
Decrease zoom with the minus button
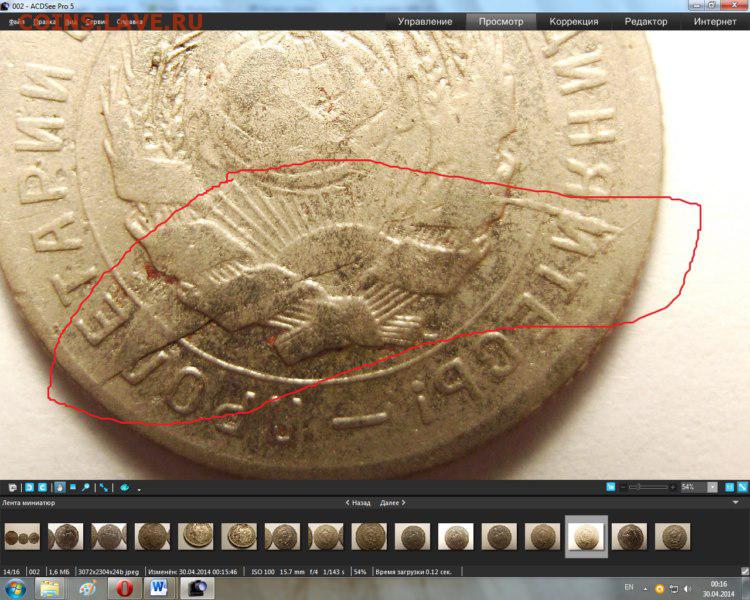(x=623, y=487)
